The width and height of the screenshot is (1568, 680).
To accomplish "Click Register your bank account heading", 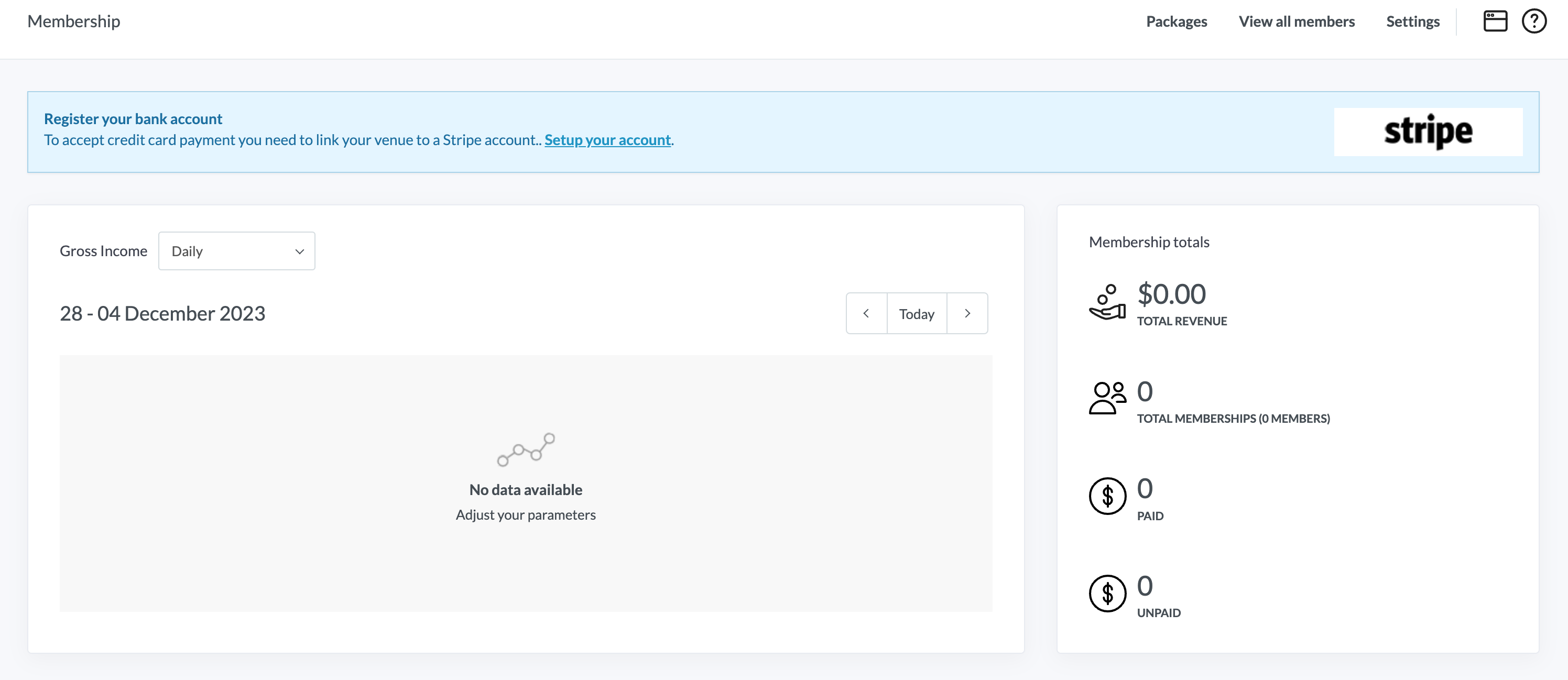I will pos(133,118).
